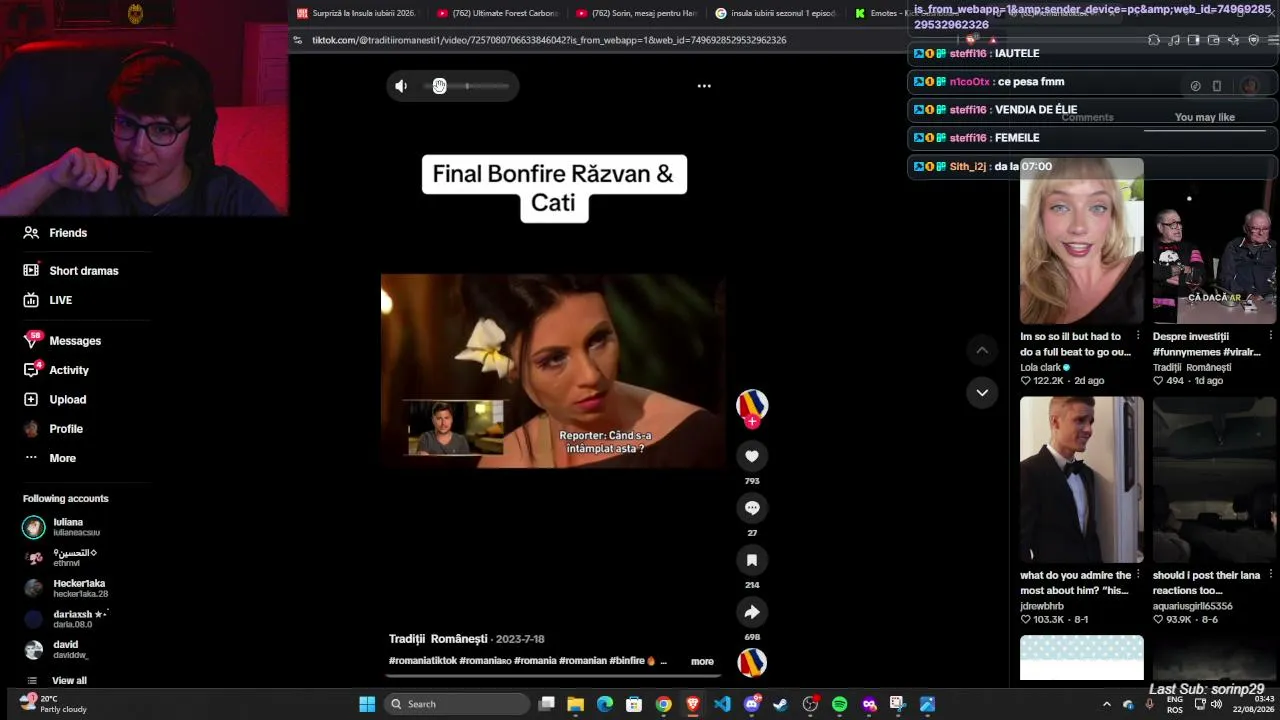1280x720 pixels.
Task: Switch to the Ultimate Forest Carbon YouTube tab
Action: click(x=496, y=13)
